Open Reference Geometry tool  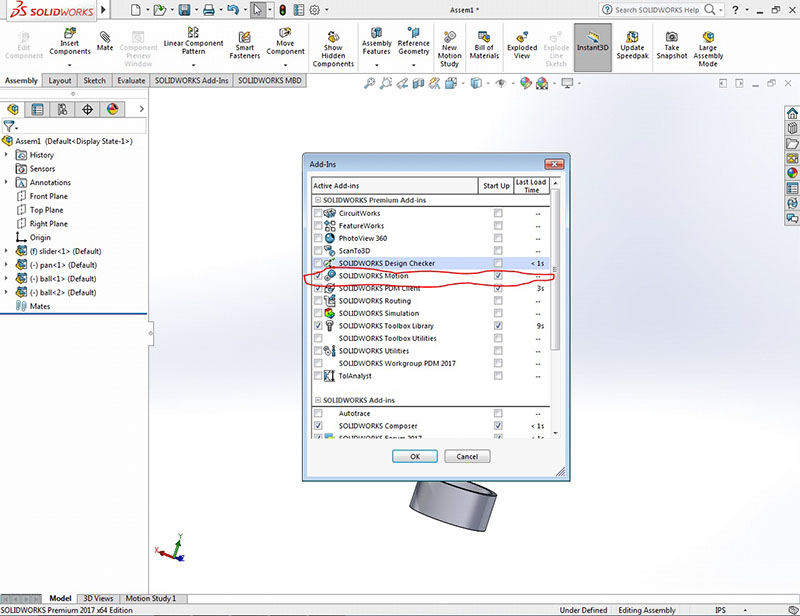coord(413,41)
